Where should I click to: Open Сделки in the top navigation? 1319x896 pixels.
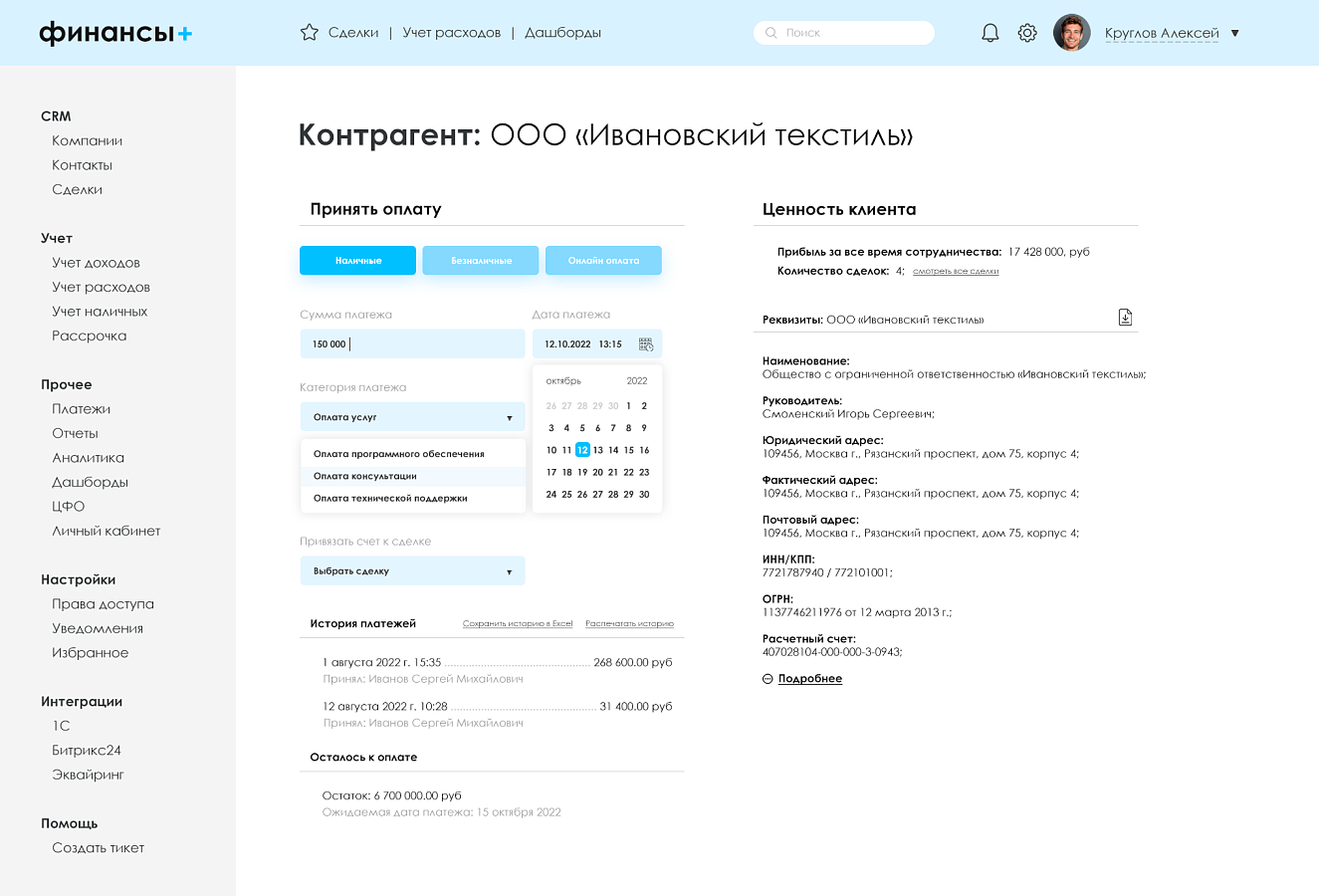click(353, 33)
